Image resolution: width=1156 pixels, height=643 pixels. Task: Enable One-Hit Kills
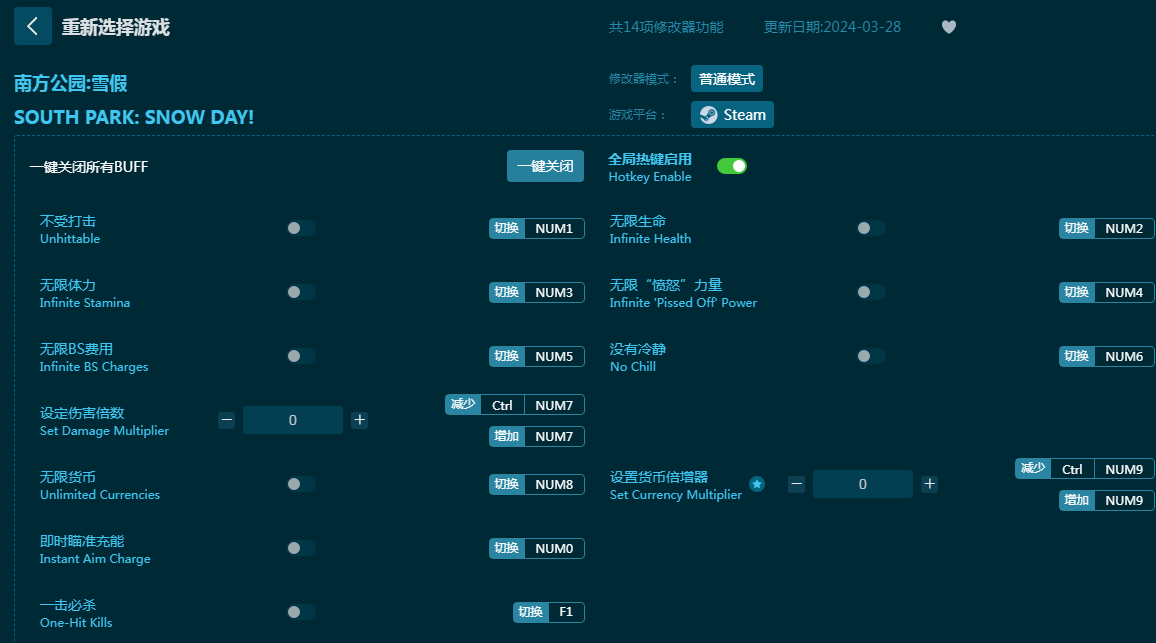[301, 612]
